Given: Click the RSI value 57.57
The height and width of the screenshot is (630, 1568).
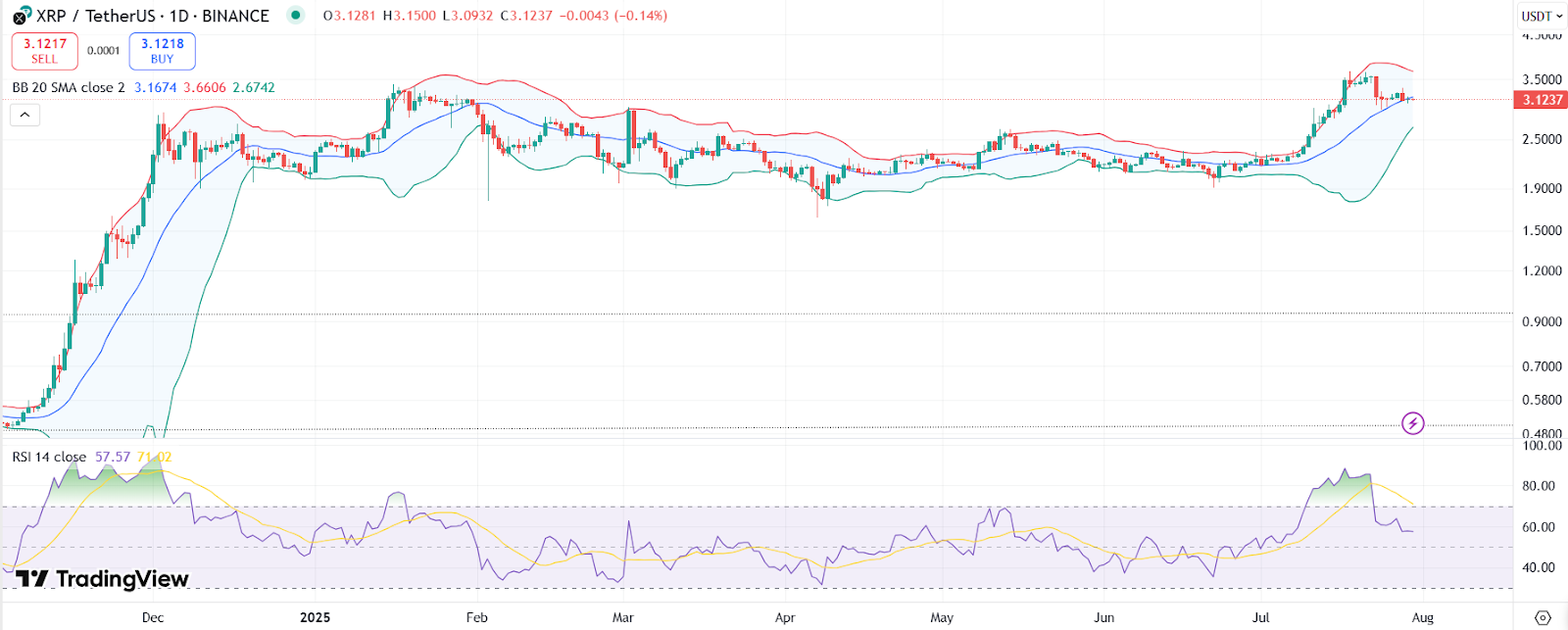Looking at the screenshot, I should (113, 457).
